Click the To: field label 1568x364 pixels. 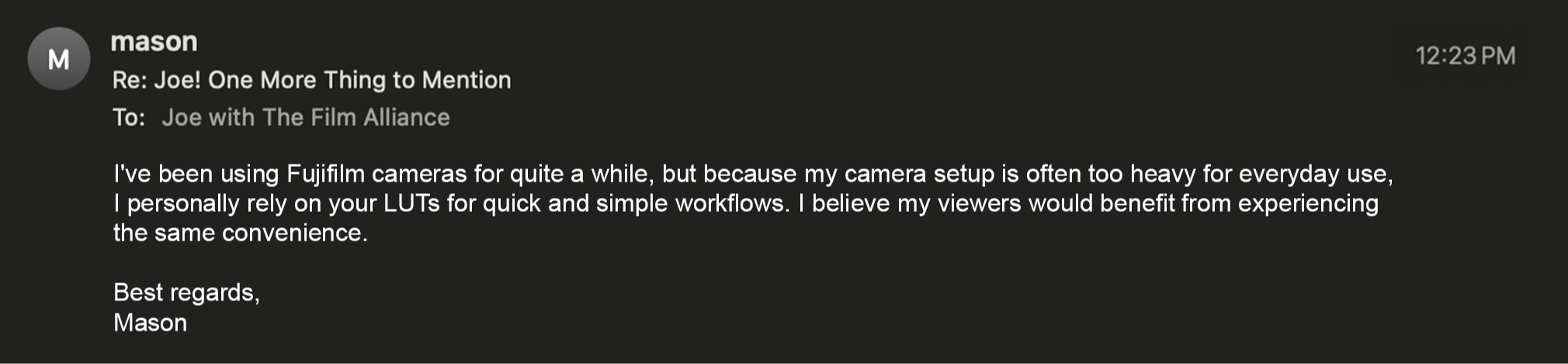(129, 118)
